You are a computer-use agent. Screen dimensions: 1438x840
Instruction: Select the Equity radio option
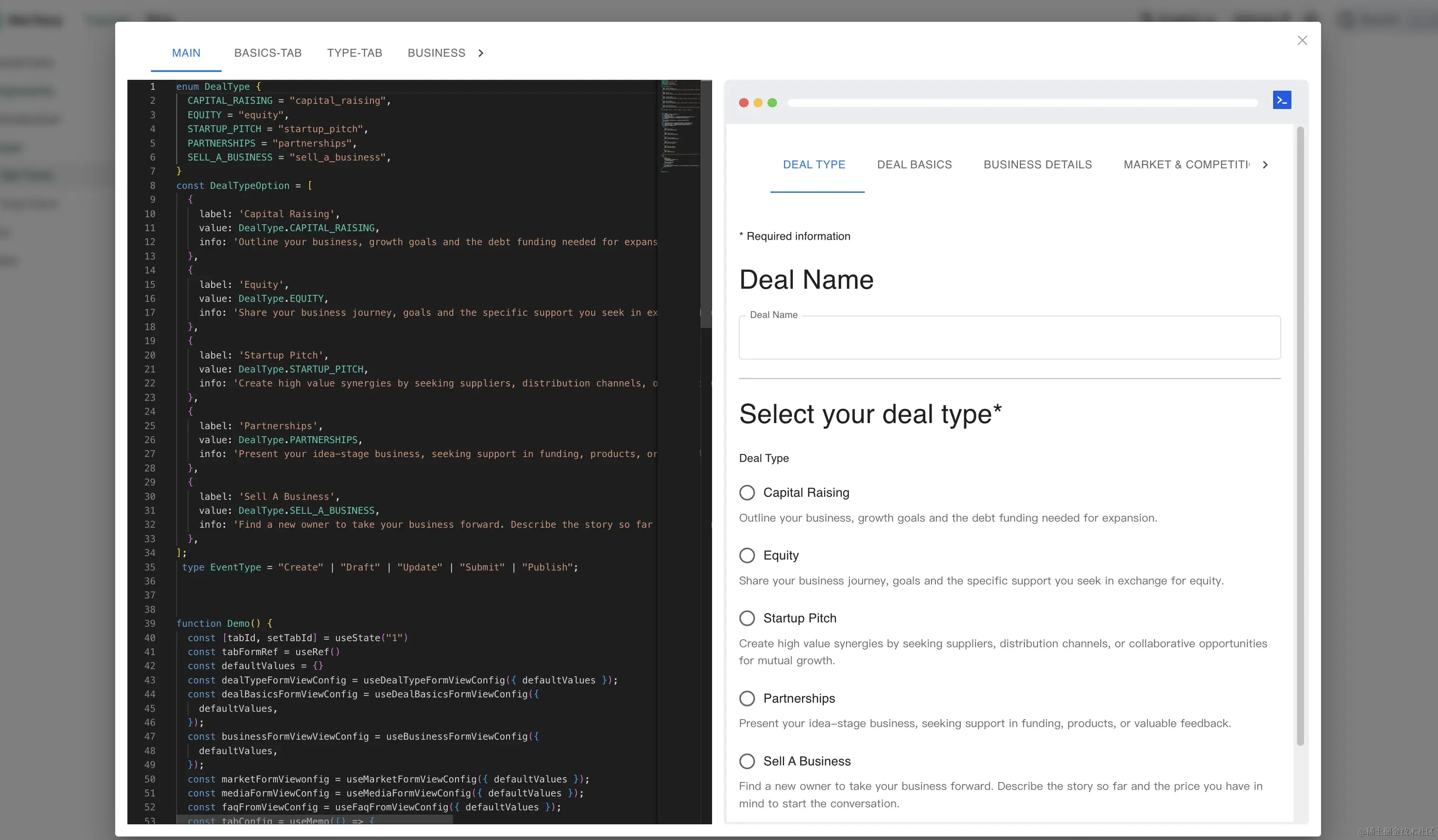point(747,555)
